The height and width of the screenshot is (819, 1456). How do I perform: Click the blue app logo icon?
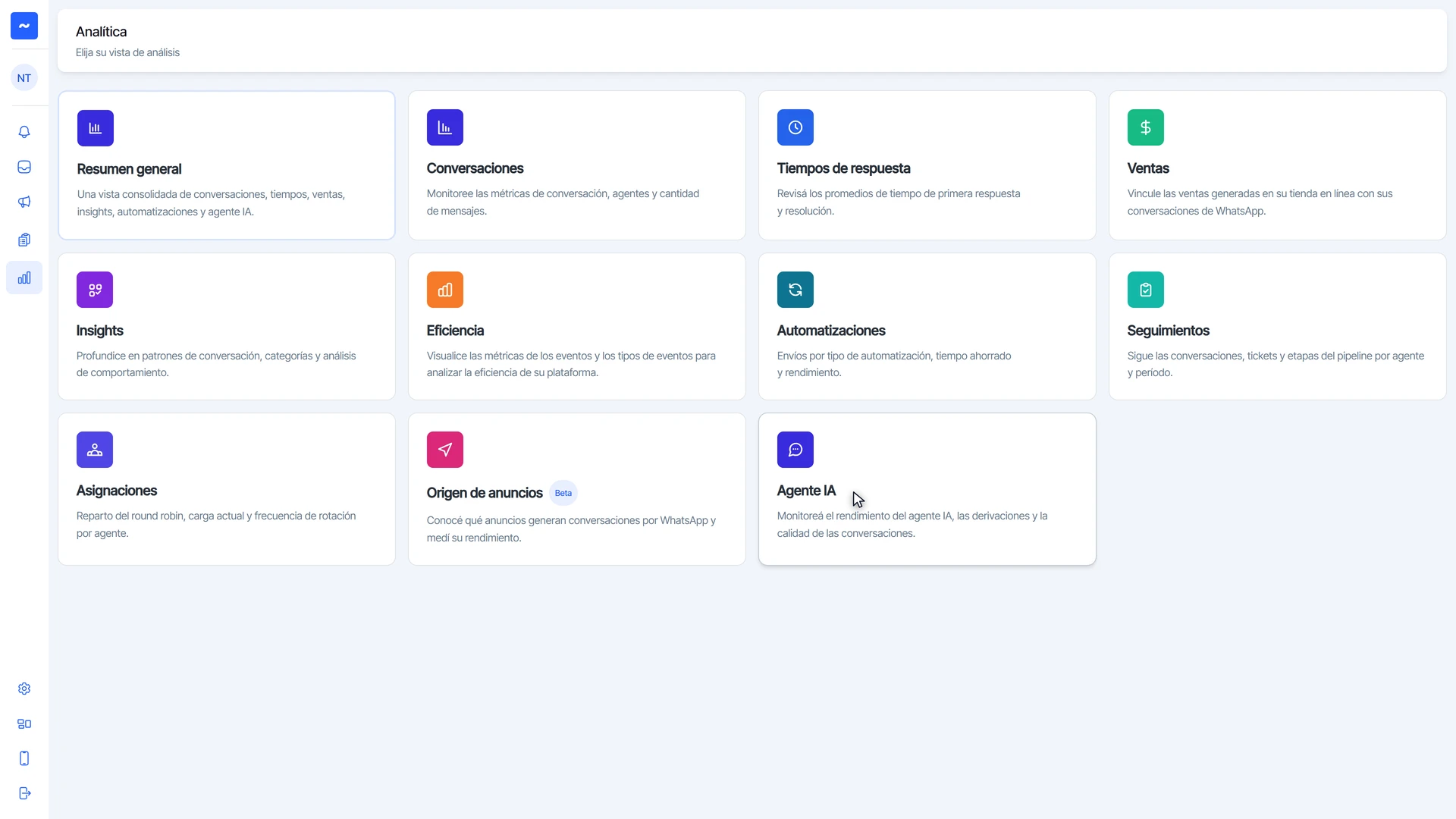pos(24,26)
